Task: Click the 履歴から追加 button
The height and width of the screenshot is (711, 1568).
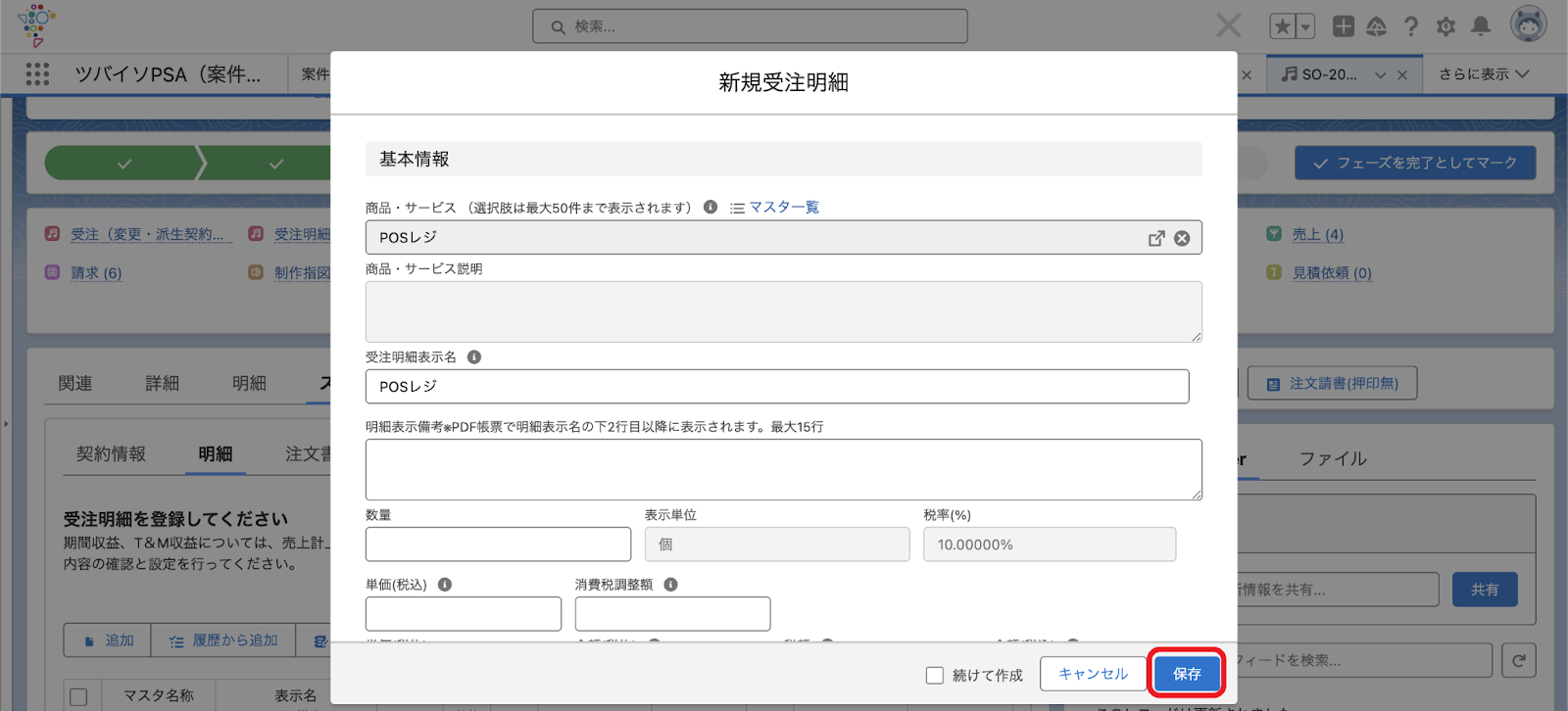Action: coord(223,640)
